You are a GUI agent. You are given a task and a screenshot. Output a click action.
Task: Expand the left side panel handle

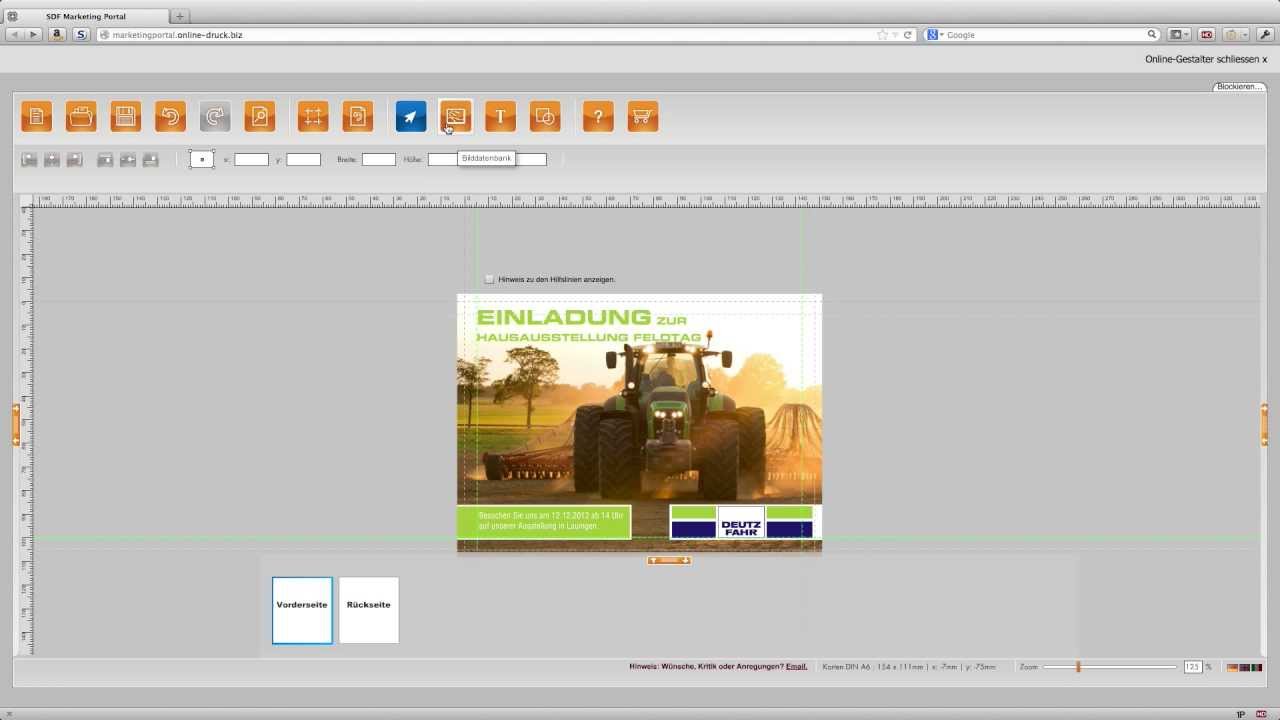pyautogui.click(x=16, y=424)
